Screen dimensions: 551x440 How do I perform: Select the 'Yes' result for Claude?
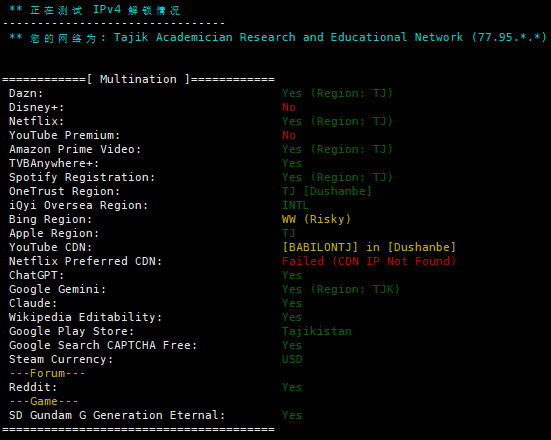point(292,303)
